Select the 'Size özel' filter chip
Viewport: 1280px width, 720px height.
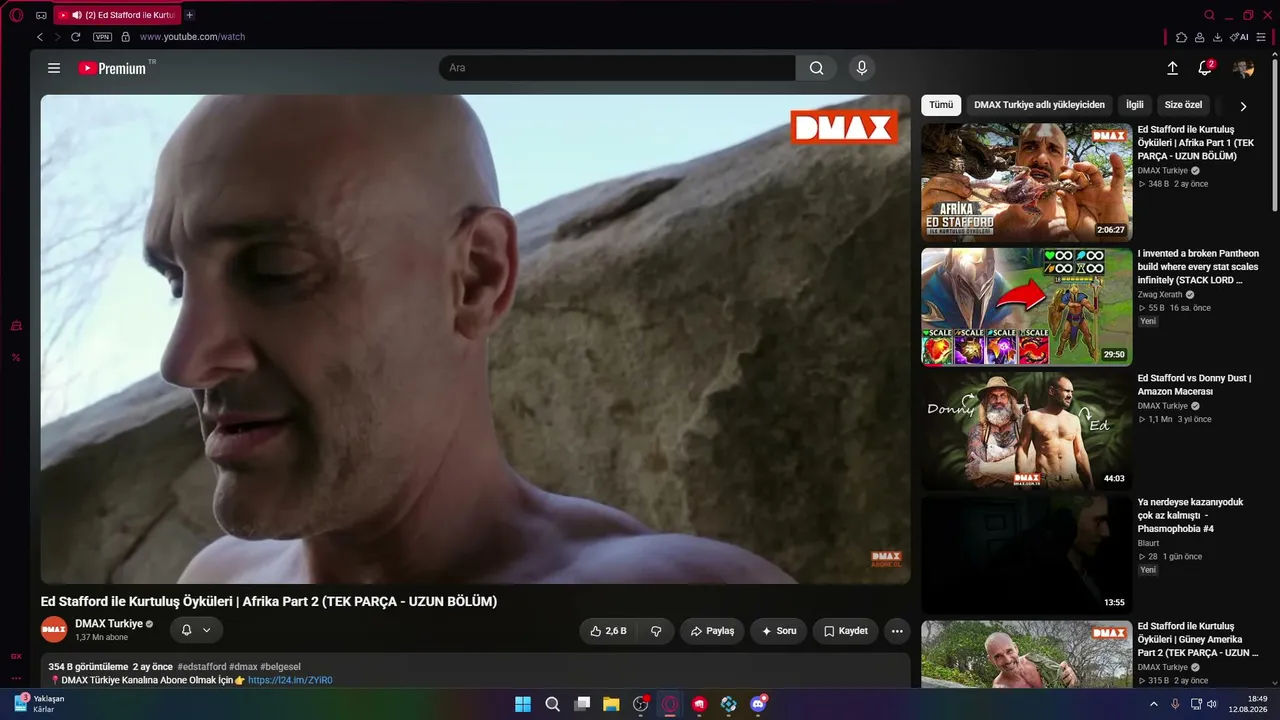pos(1184,105)
